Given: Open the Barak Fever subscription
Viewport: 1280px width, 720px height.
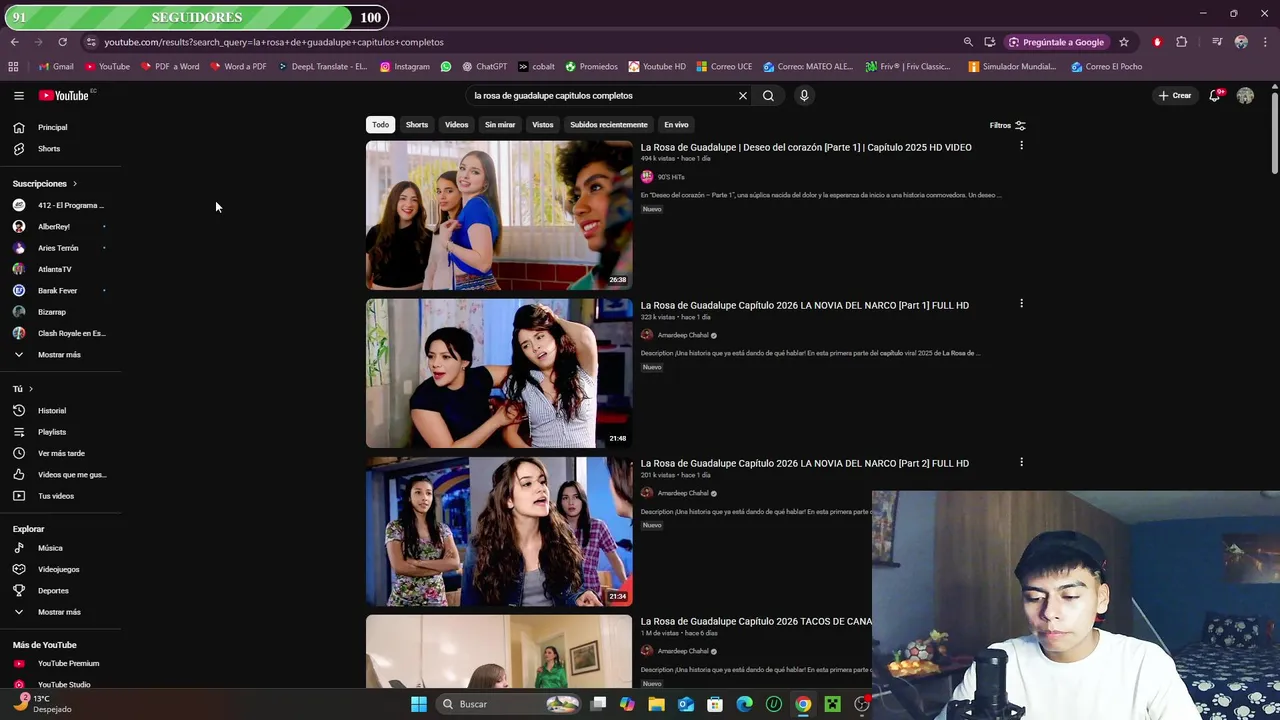Looking at the screenshot, I should pos(60,291).
